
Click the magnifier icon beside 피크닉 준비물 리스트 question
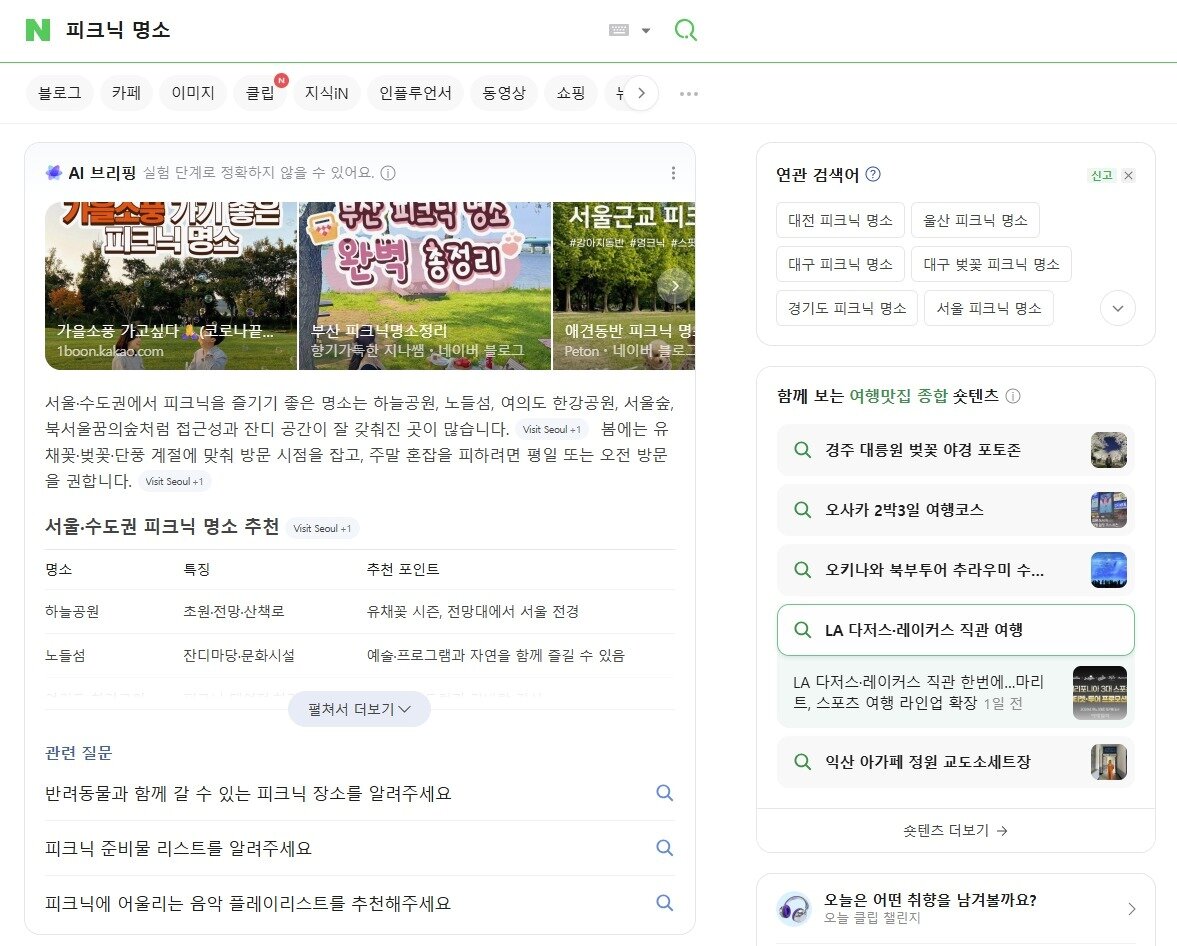tap(664, 847)
